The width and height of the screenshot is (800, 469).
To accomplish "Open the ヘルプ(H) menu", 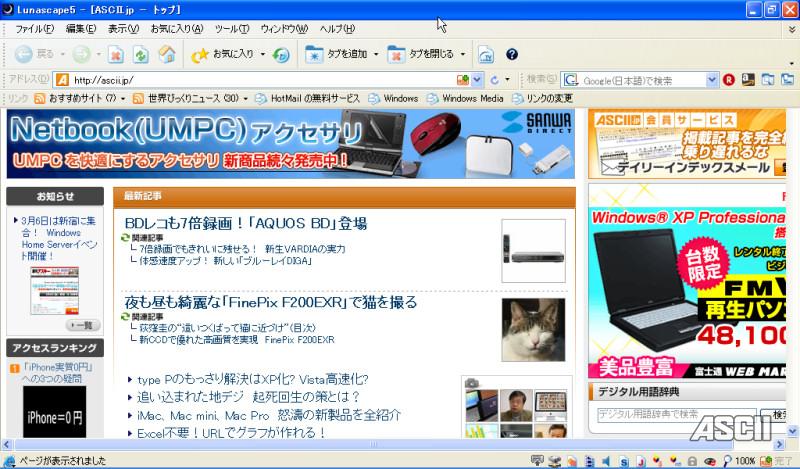I will pyautogui.click(x=337, y=29).
